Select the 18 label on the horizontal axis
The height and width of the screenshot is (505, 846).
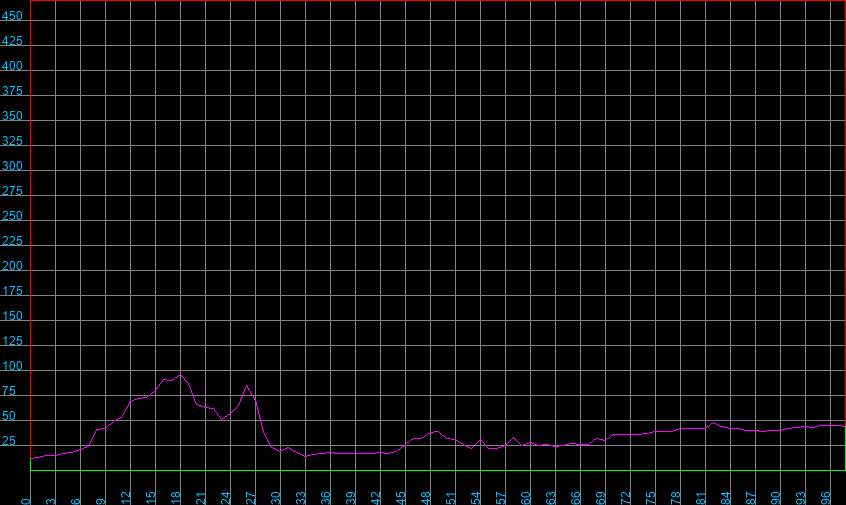176,498
